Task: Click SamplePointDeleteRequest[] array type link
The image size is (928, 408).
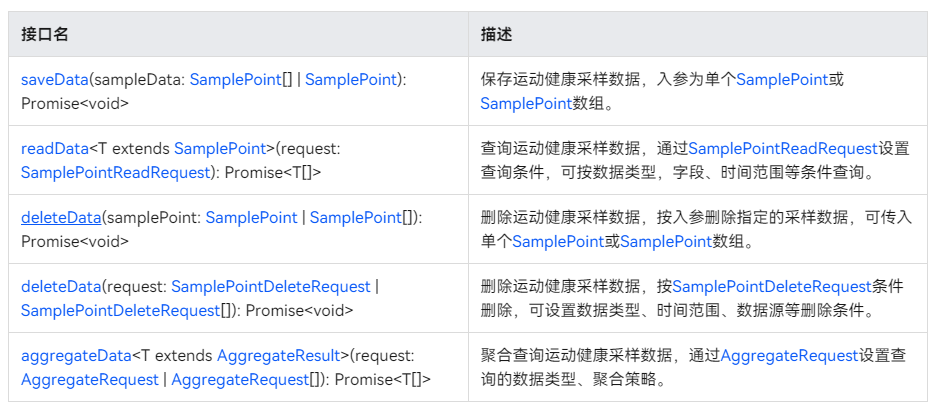Action: [x=120, y=310]
